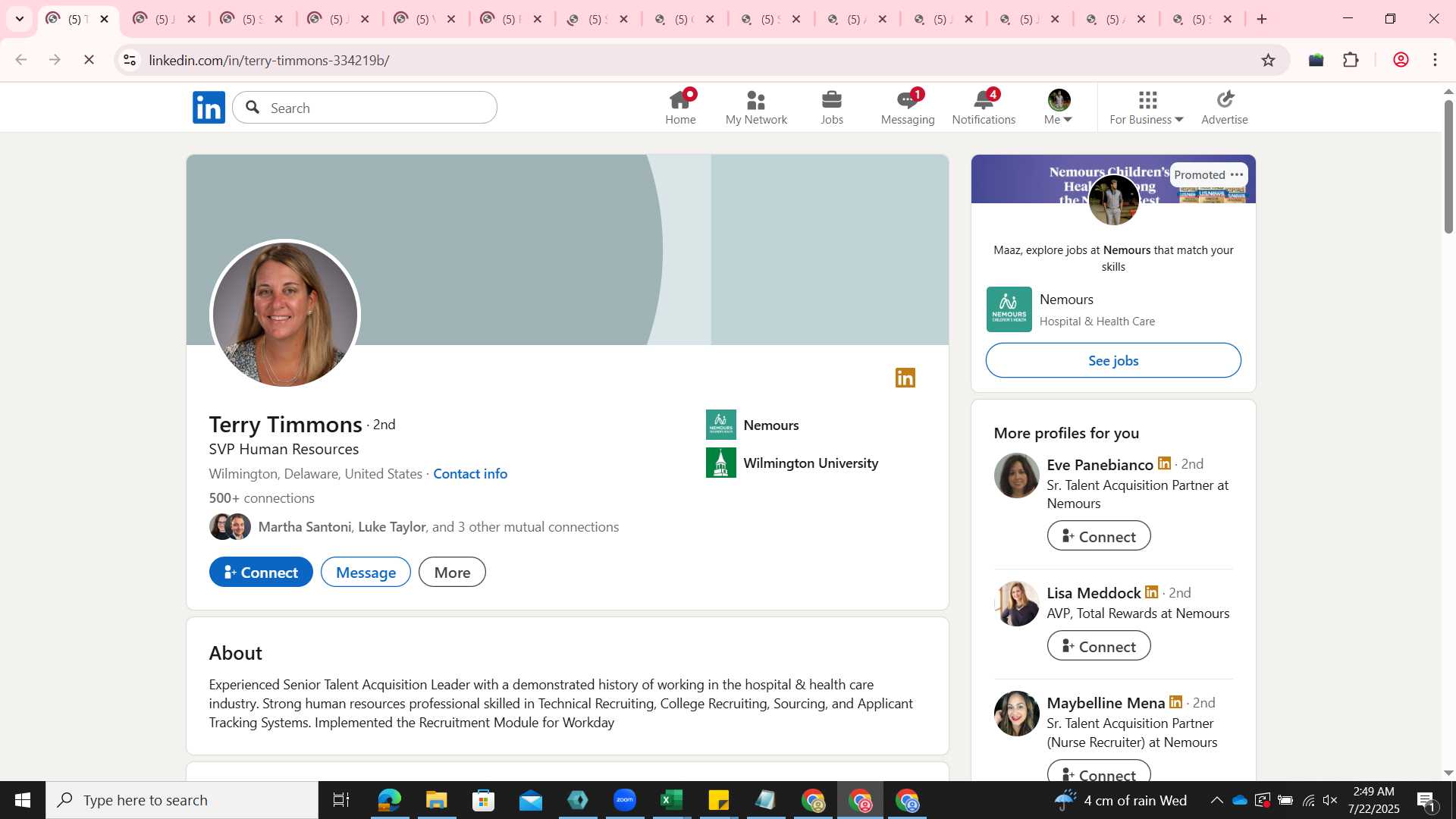Open Advertise in navbar
Viewport: 1456px width, 819px height.
click(x=1224, y=108)
